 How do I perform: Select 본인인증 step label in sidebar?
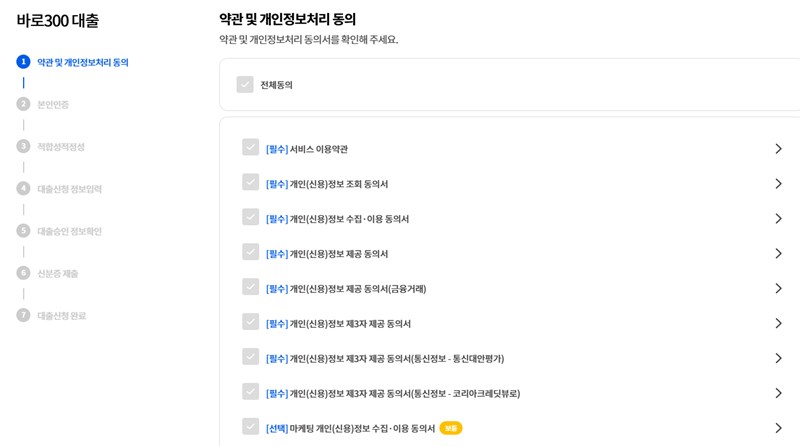click(53, 104)
